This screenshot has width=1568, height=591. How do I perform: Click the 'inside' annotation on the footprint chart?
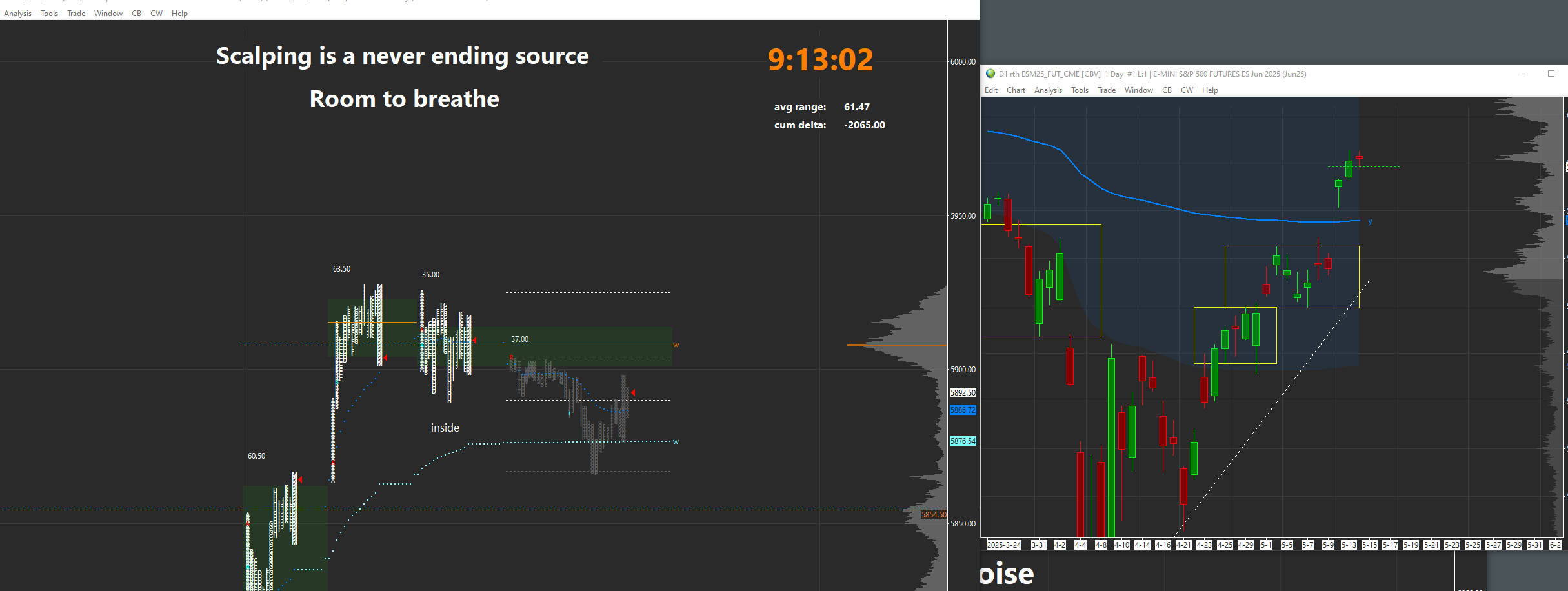pos(445,428)
